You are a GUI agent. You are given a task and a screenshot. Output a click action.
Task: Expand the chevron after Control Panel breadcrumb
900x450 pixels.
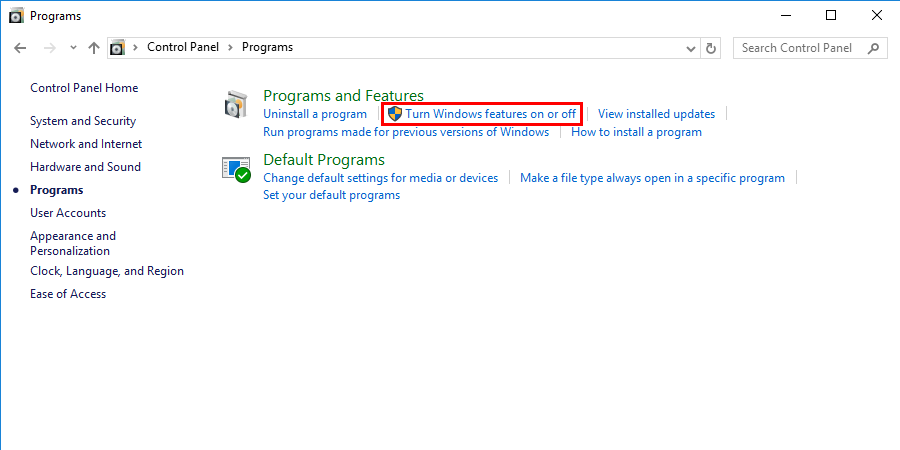230,48
